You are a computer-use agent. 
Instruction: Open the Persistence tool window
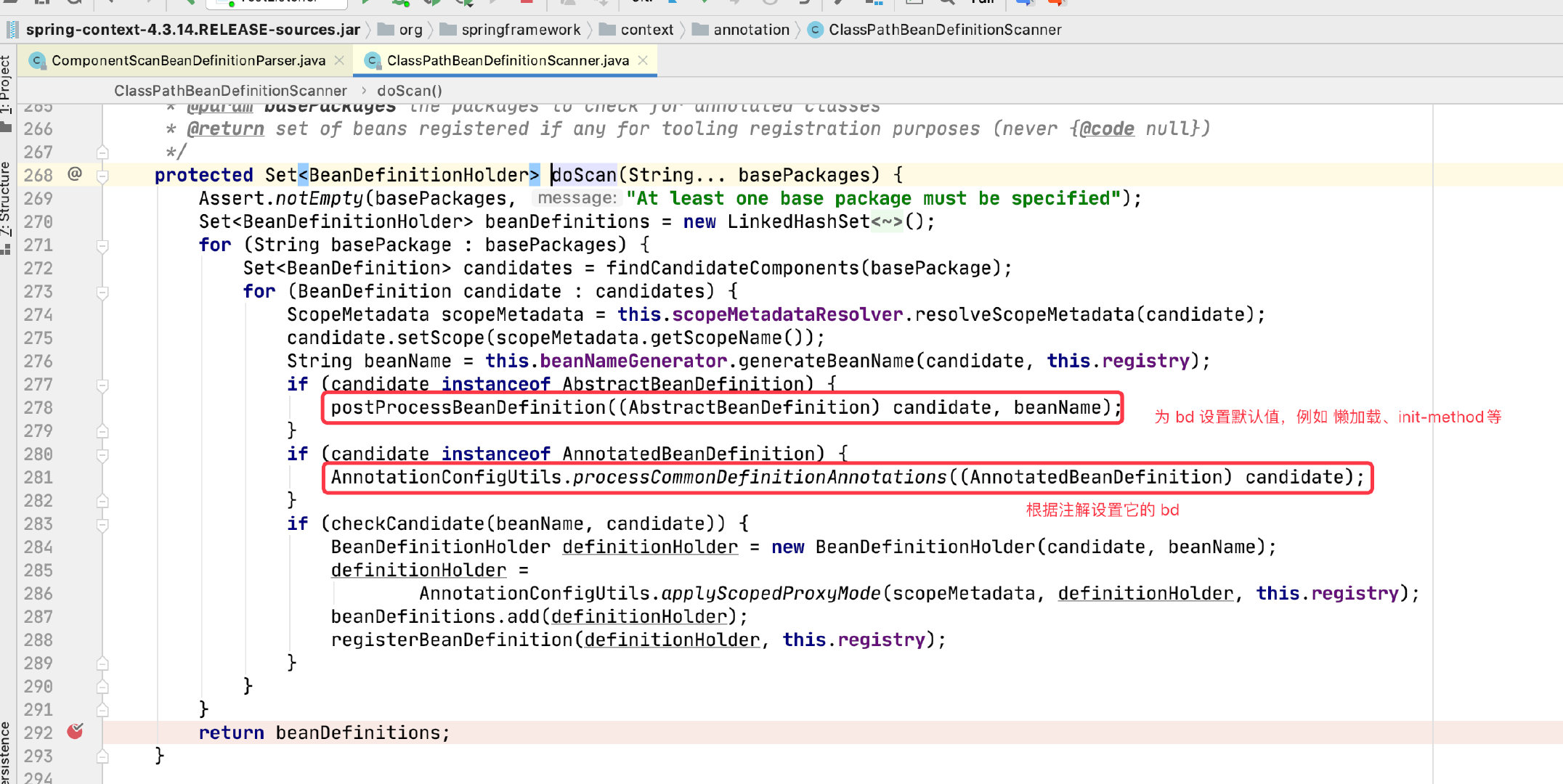tap(6, 751)
